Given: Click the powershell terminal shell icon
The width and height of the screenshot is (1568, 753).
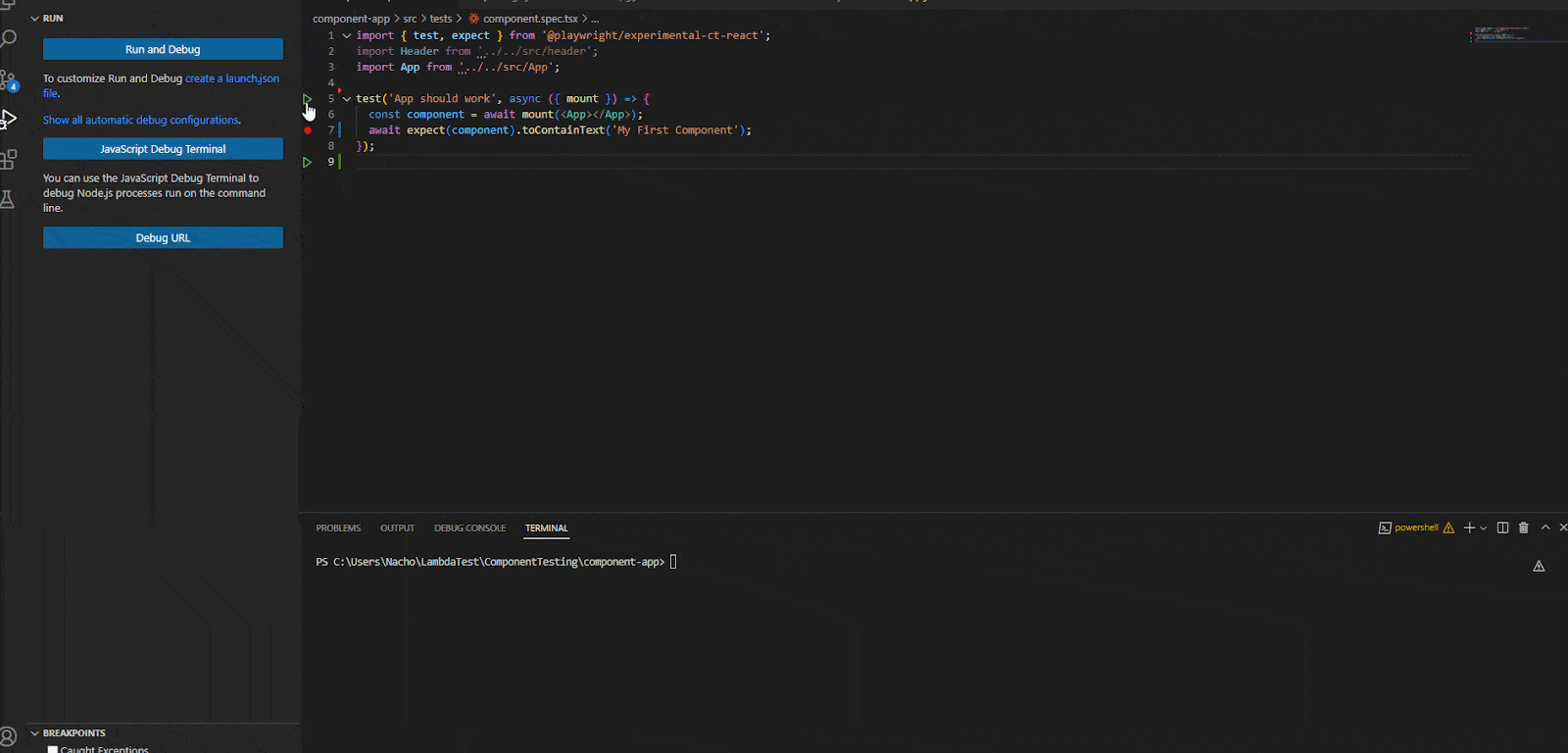Looking at the screenshot, I should pyautogui.click(x=1385, y=527).
